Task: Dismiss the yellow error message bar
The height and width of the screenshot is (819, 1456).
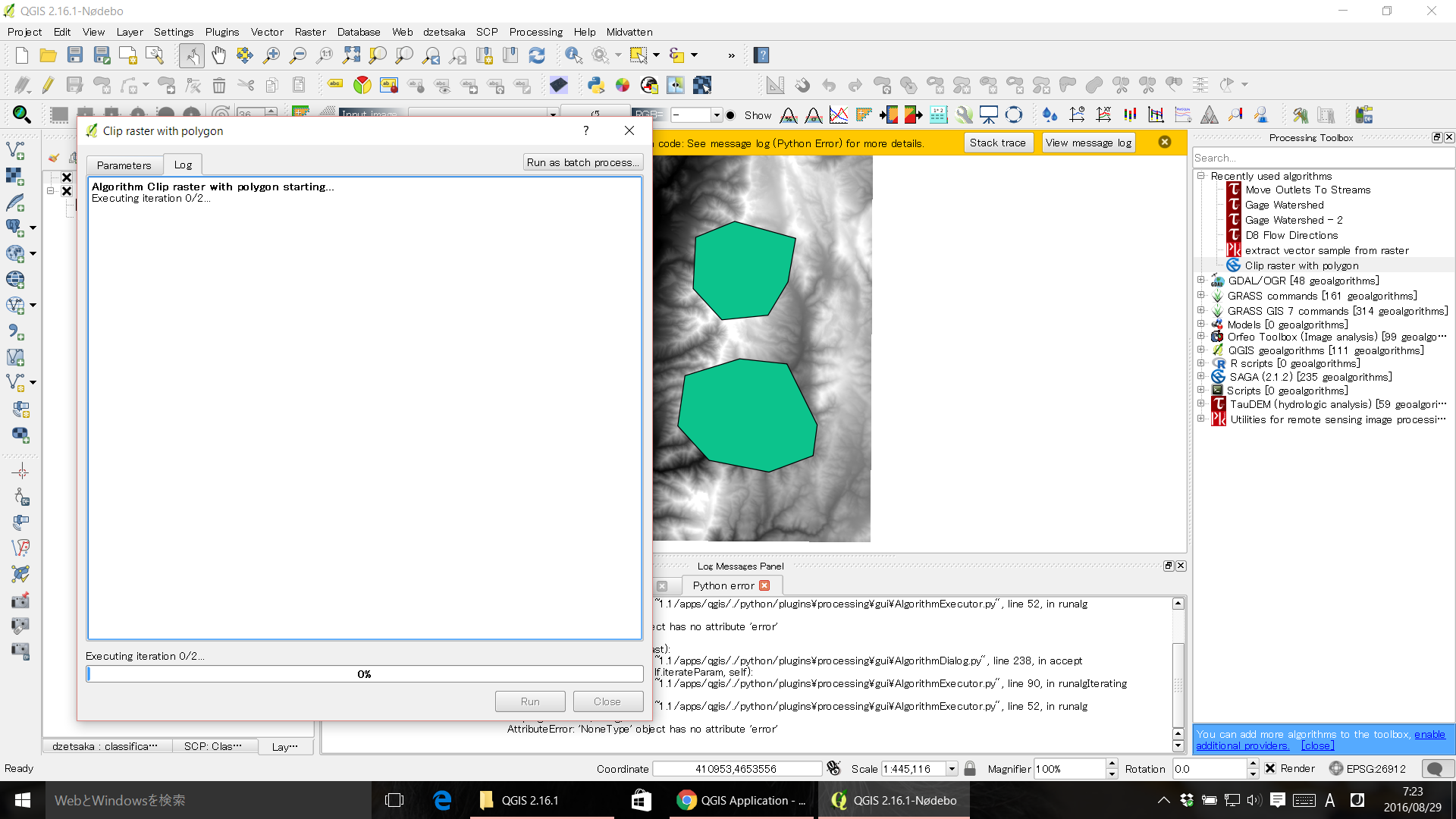Action: [1165, 142]
